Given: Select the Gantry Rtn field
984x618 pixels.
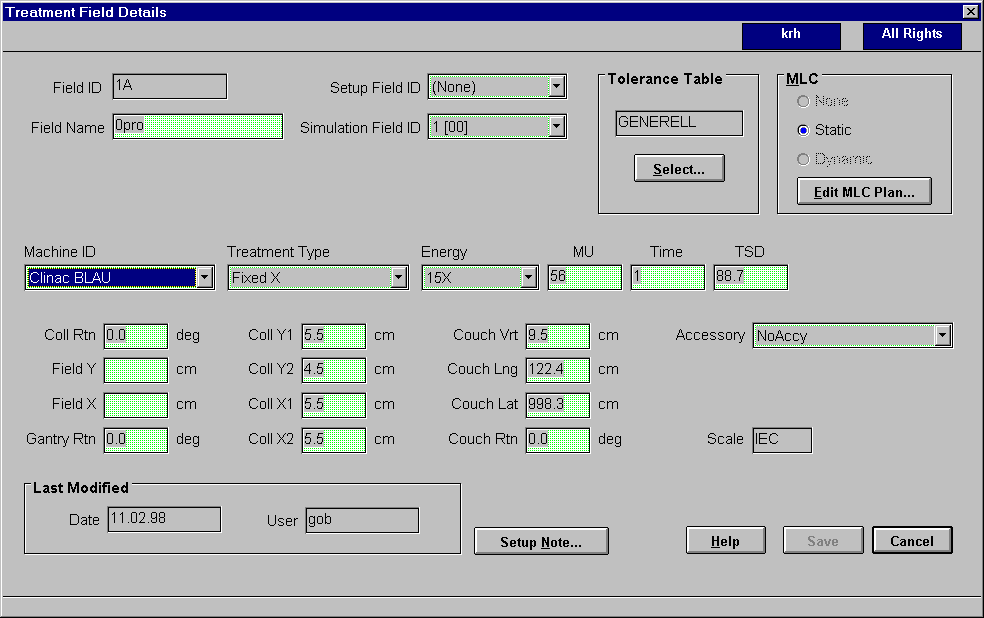Looking at the screenshot, I should click(x=136, y=440).
